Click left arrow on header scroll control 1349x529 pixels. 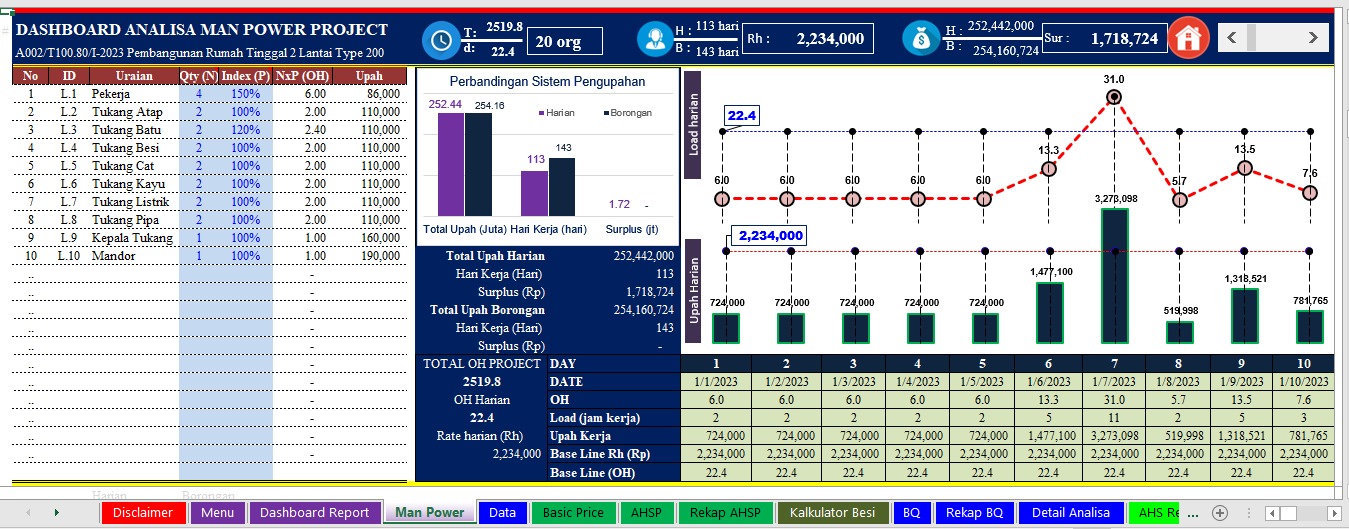[x=1232, y=38]
